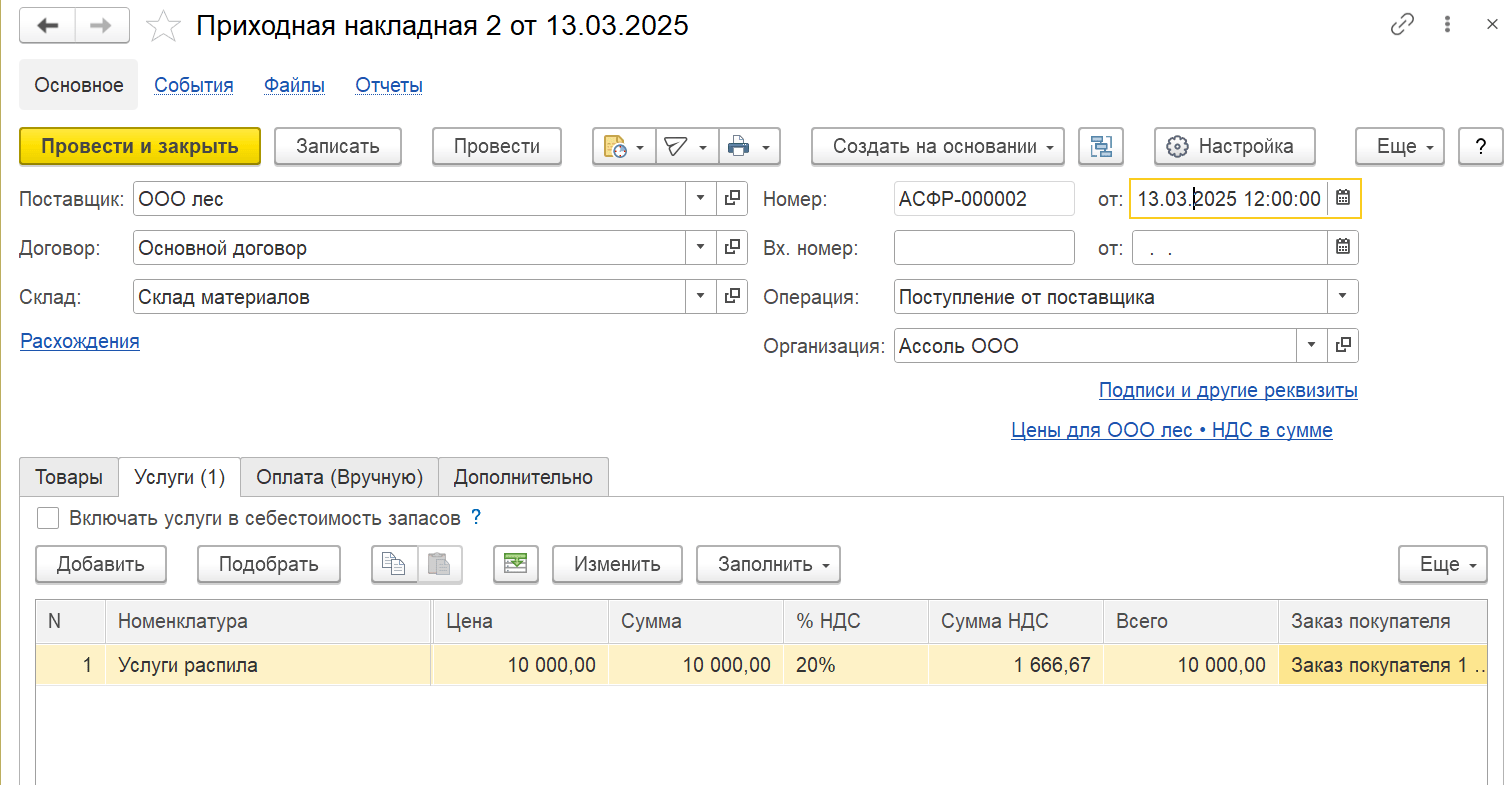Copy selected rows with copy icon
Screen dimensions: 1509x785
394,564
